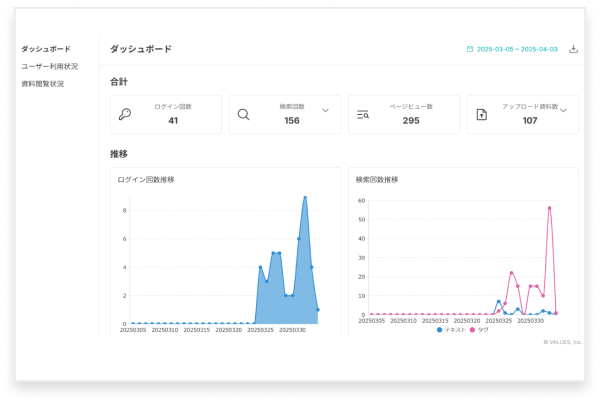Click the upload document icon
600x403 pixels.
(x=482, y=114)
